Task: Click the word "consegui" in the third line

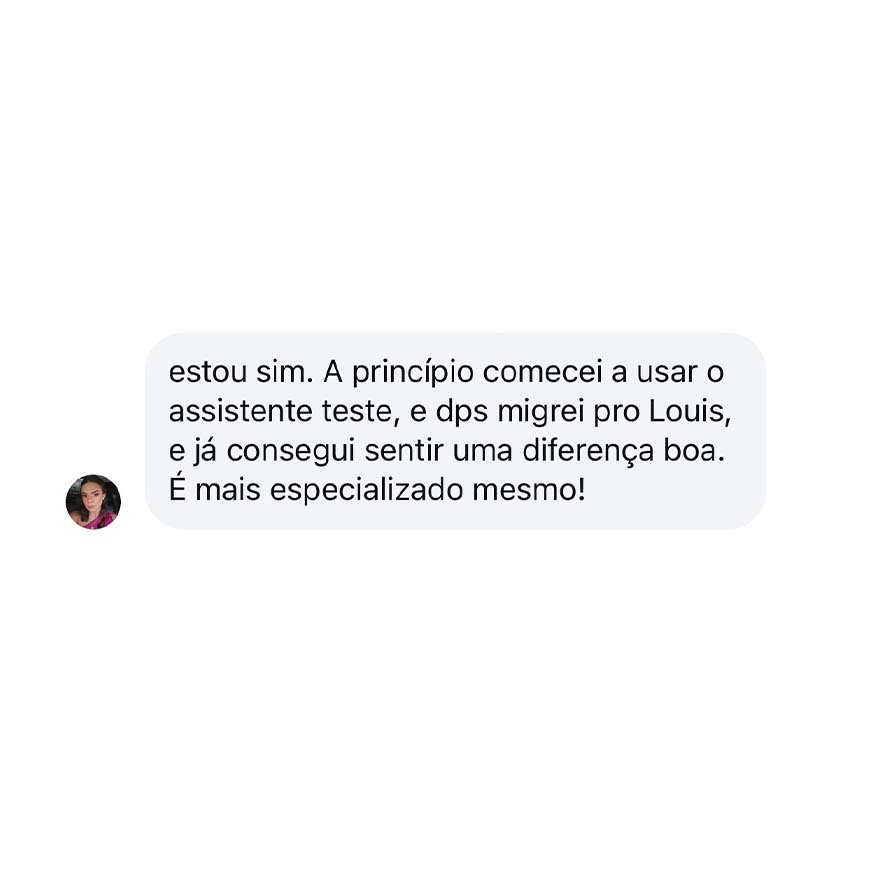Action: click(291, 451)
